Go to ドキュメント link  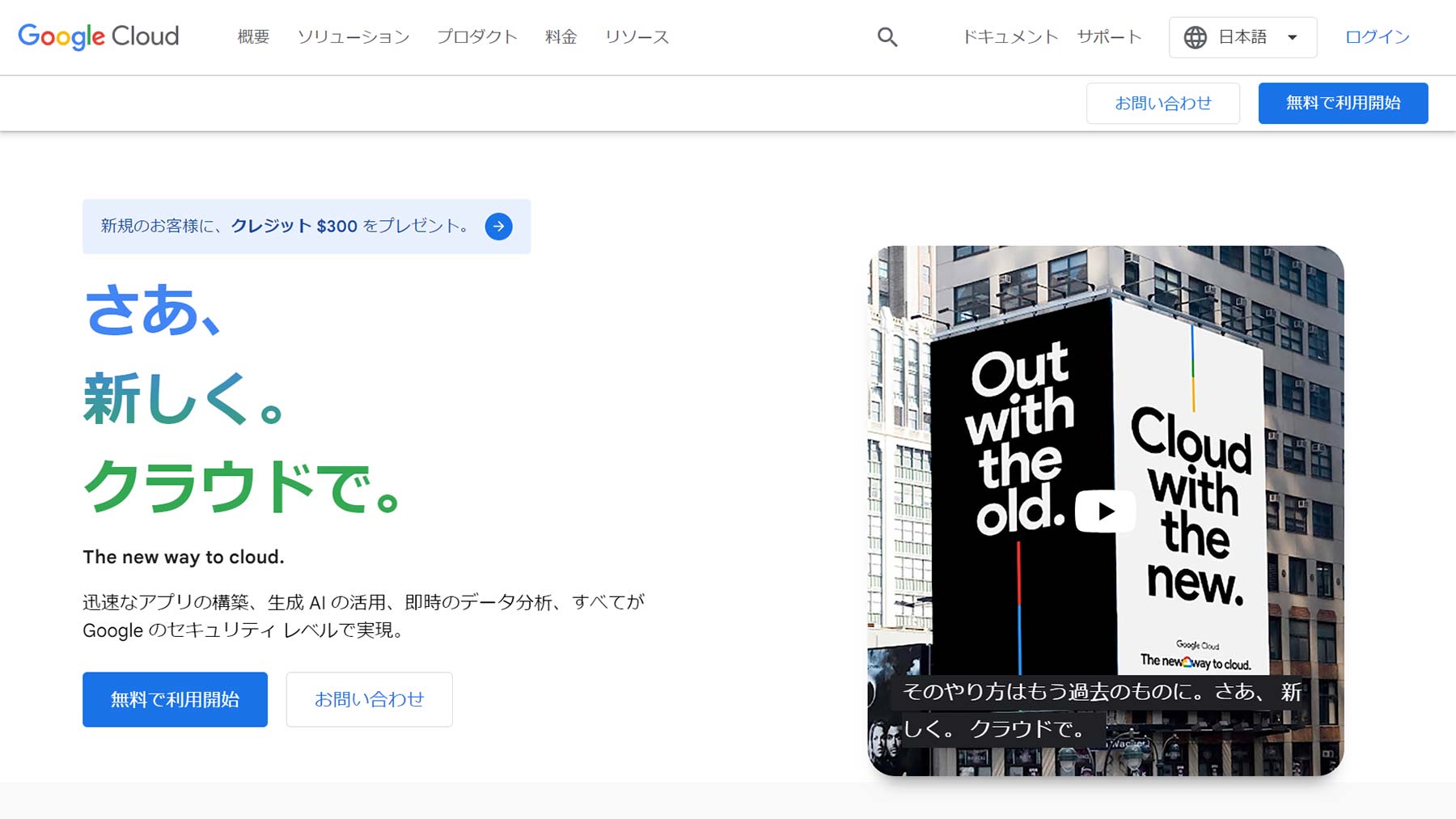coord(1010,37)
